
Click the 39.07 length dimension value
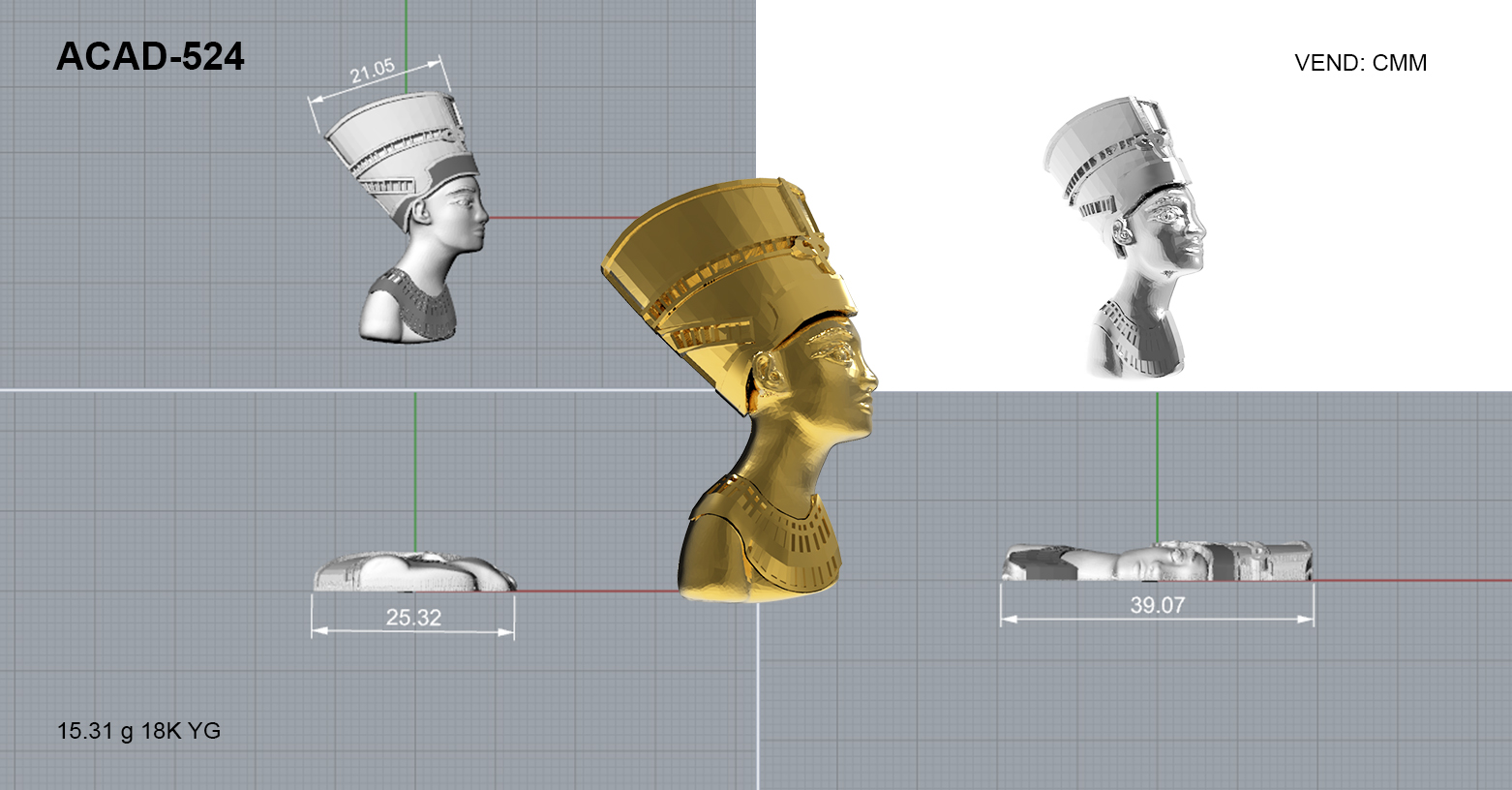click(1158, 606)
